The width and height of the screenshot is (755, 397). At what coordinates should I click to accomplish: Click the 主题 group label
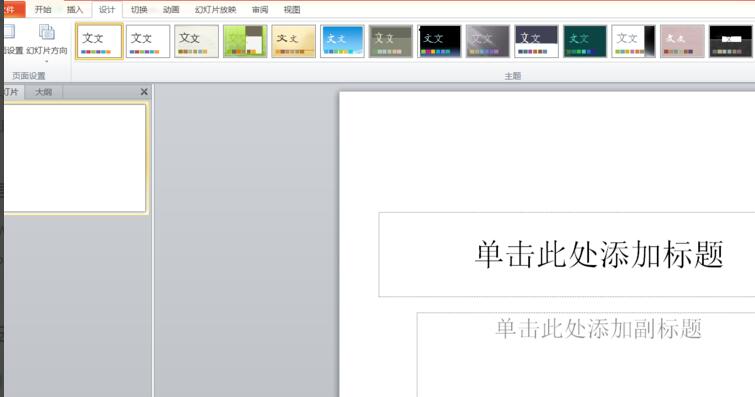pos(513,76)
